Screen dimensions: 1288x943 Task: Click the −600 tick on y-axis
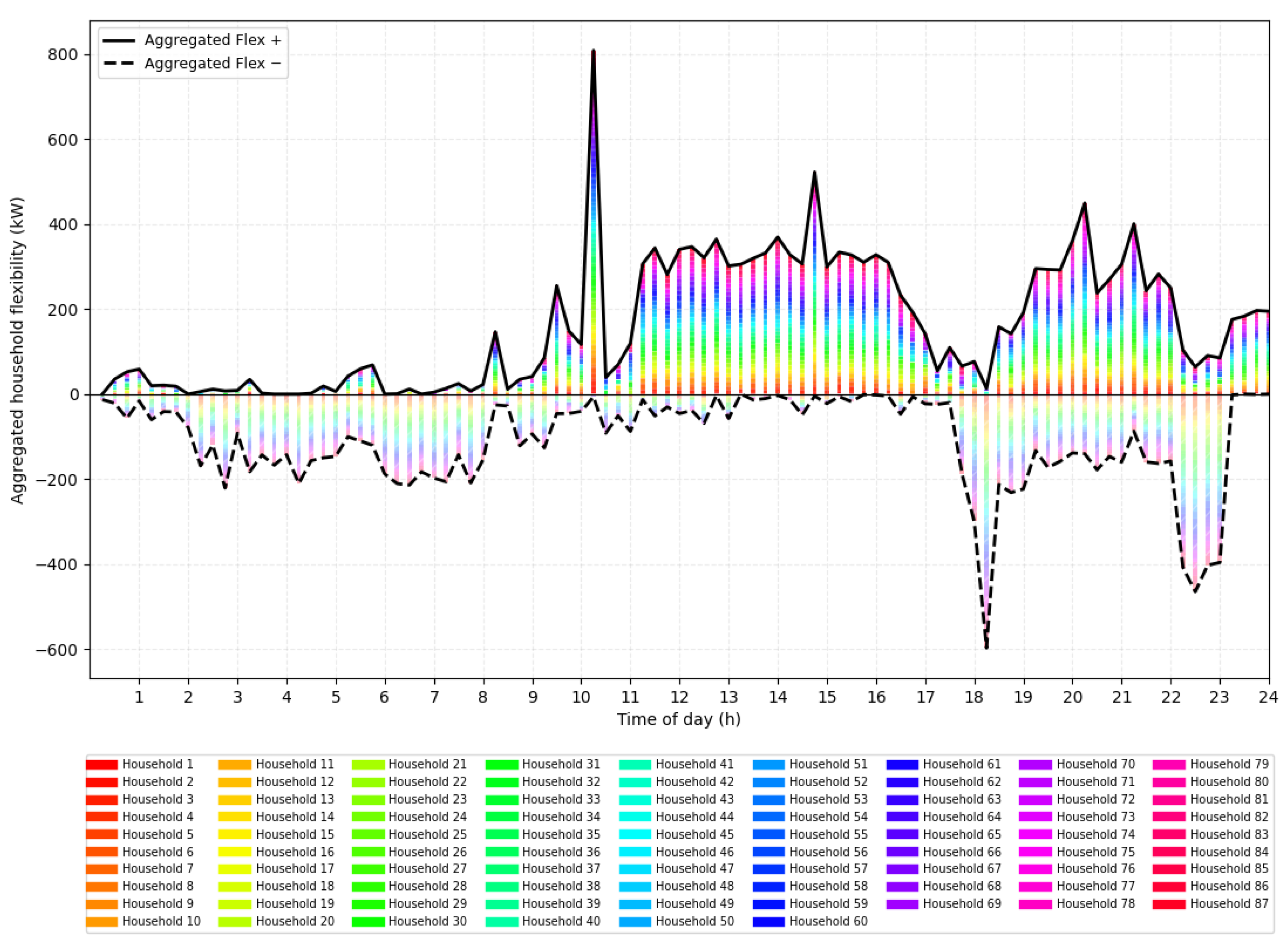pyautogui.click(x=56, y=650)
